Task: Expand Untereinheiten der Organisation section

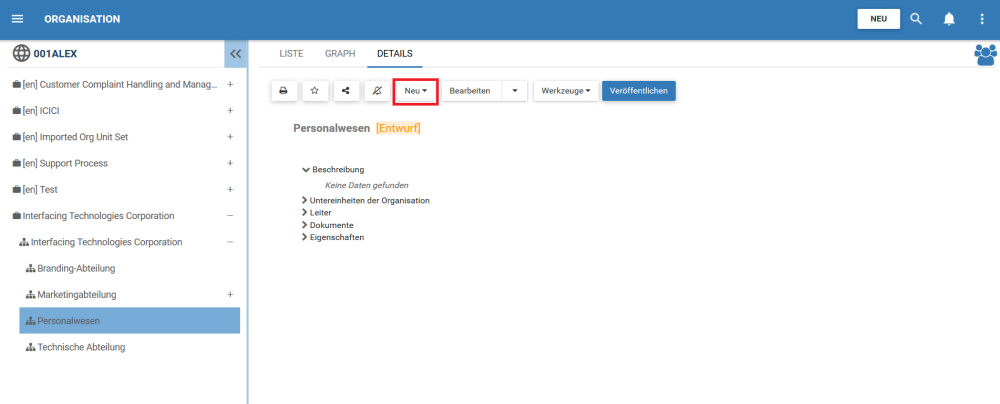Action: tap(304, 200)
